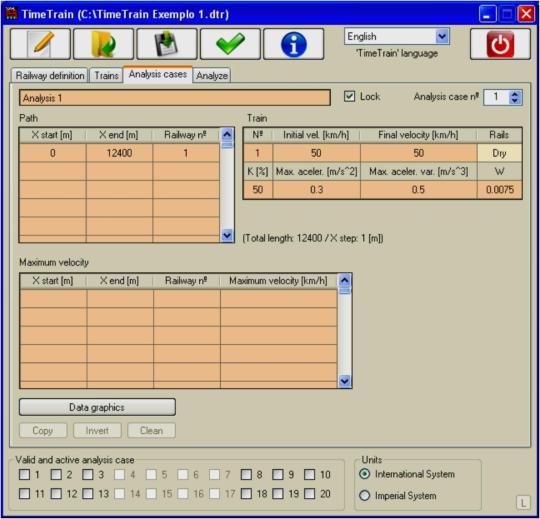Minimize the TimeTrain window
The height and width of the screenshot is (519, 540).
pyautogui.click(x=487, y=14)
